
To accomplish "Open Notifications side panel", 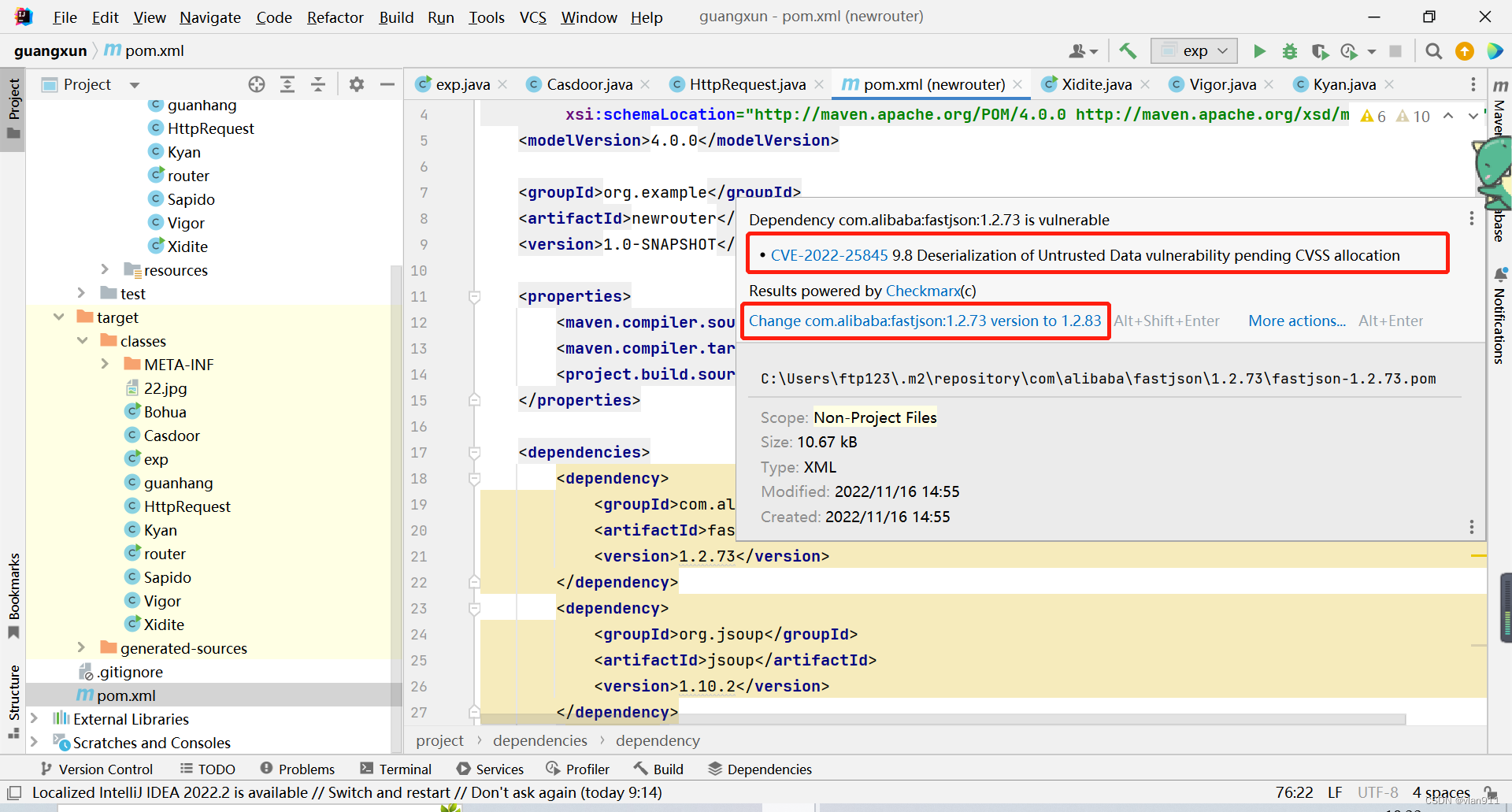I will click(x=1500, y=315).
